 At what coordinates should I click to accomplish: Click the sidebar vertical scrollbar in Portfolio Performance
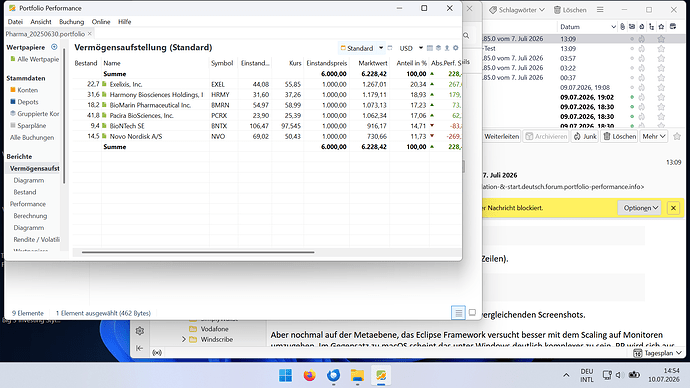coord(64,117)
